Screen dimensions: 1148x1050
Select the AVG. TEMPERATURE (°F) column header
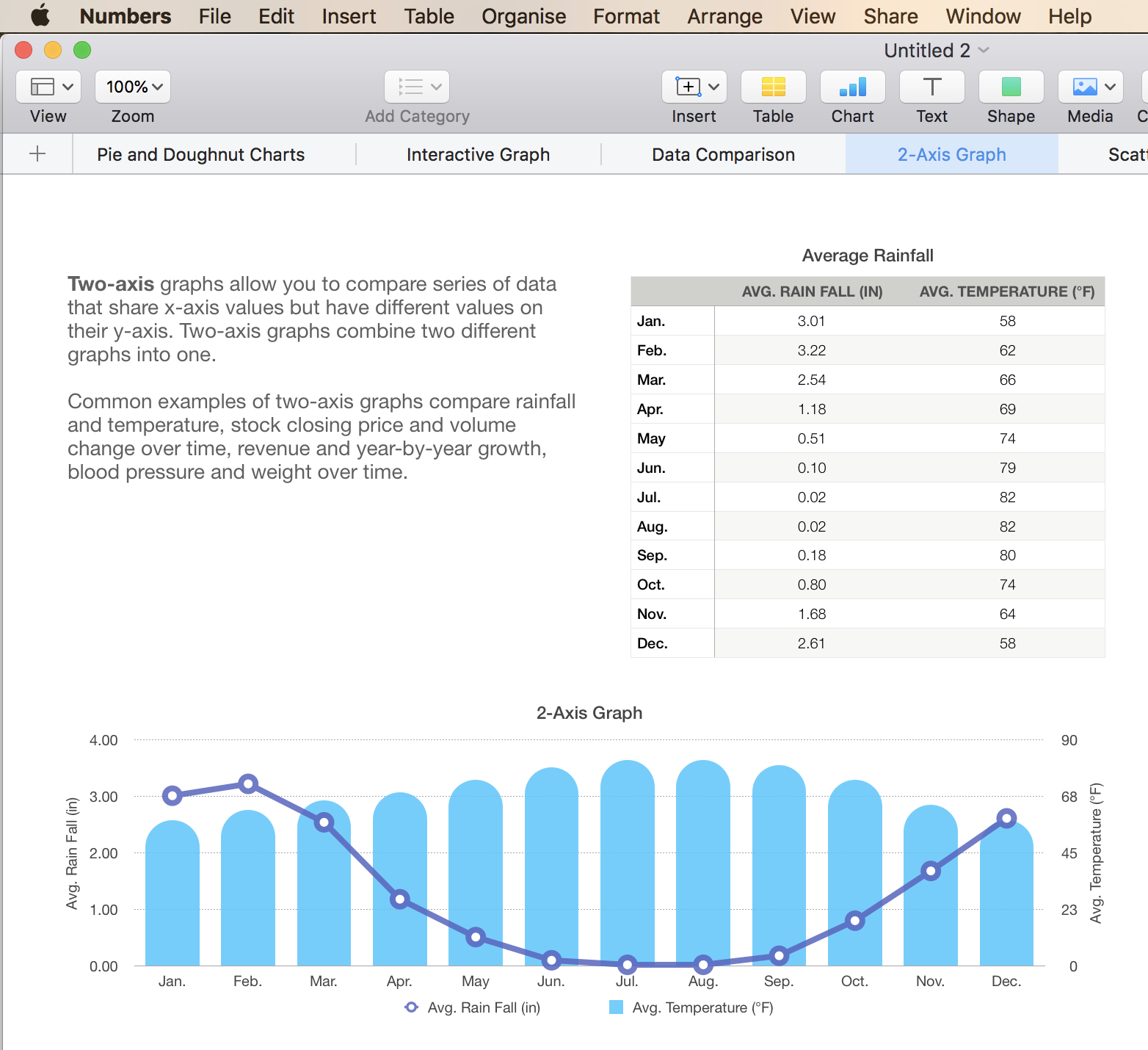[1007, 292]
